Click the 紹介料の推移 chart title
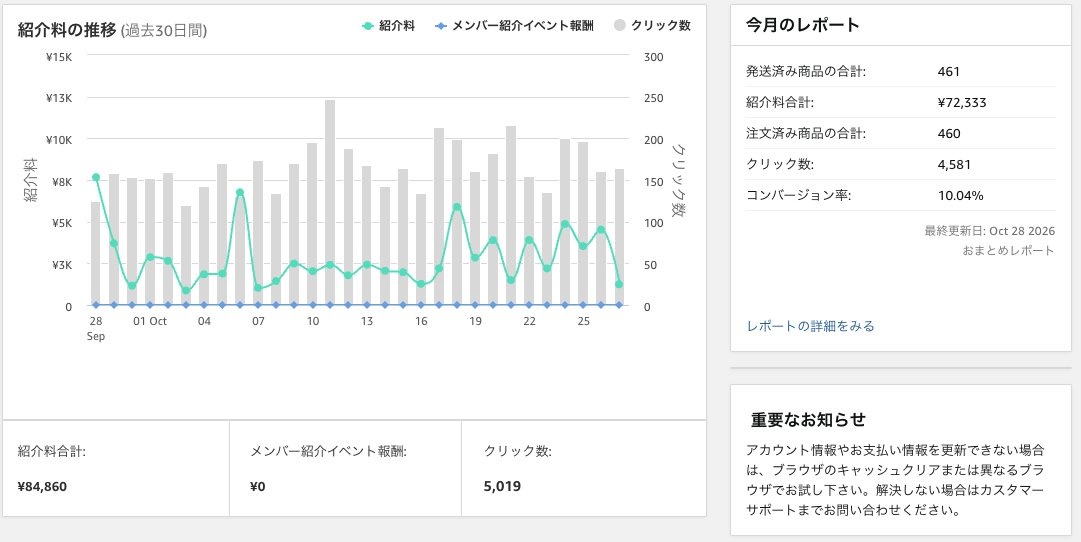Screen dimensions: 1081x542 [67, 30]
